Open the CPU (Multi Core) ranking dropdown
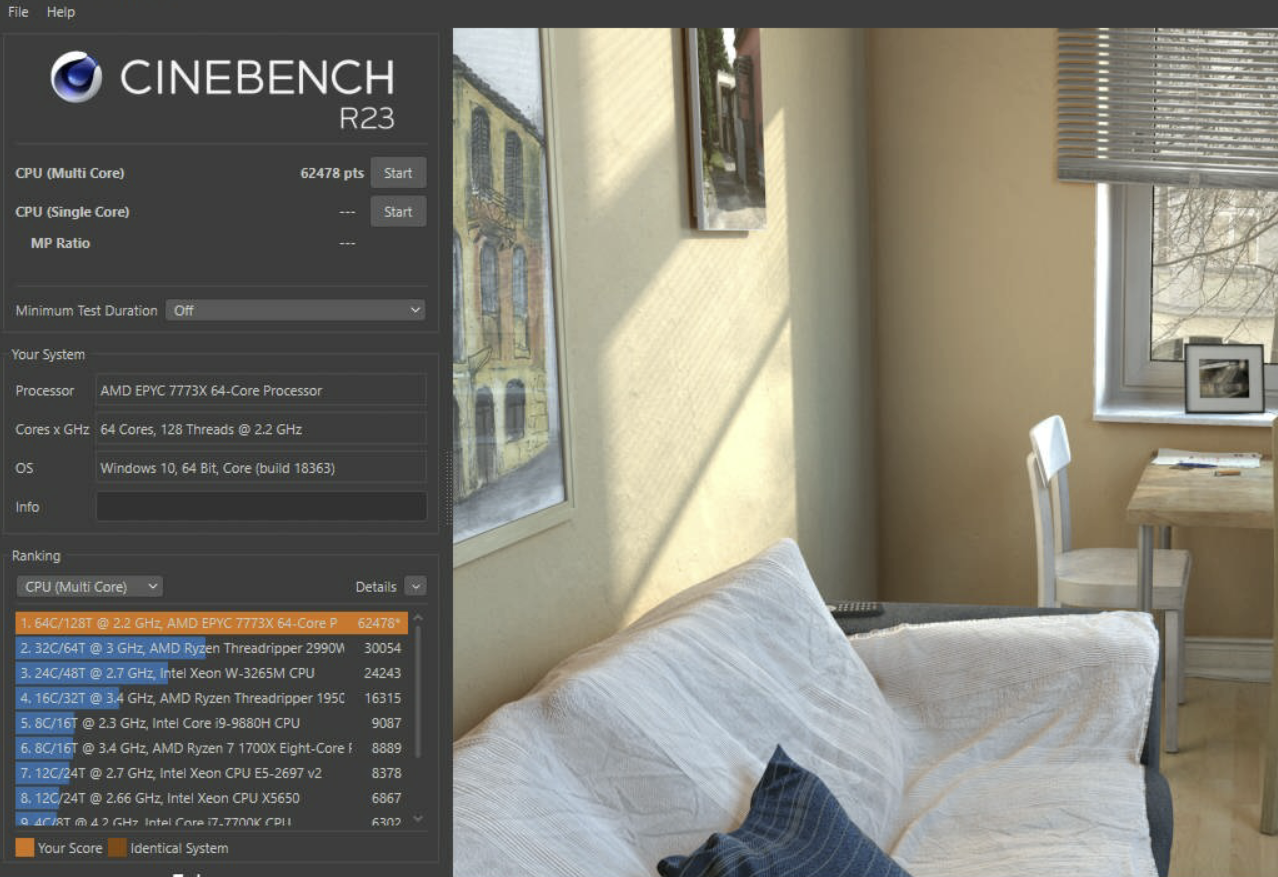The image size is (1278, 877). 90,587
